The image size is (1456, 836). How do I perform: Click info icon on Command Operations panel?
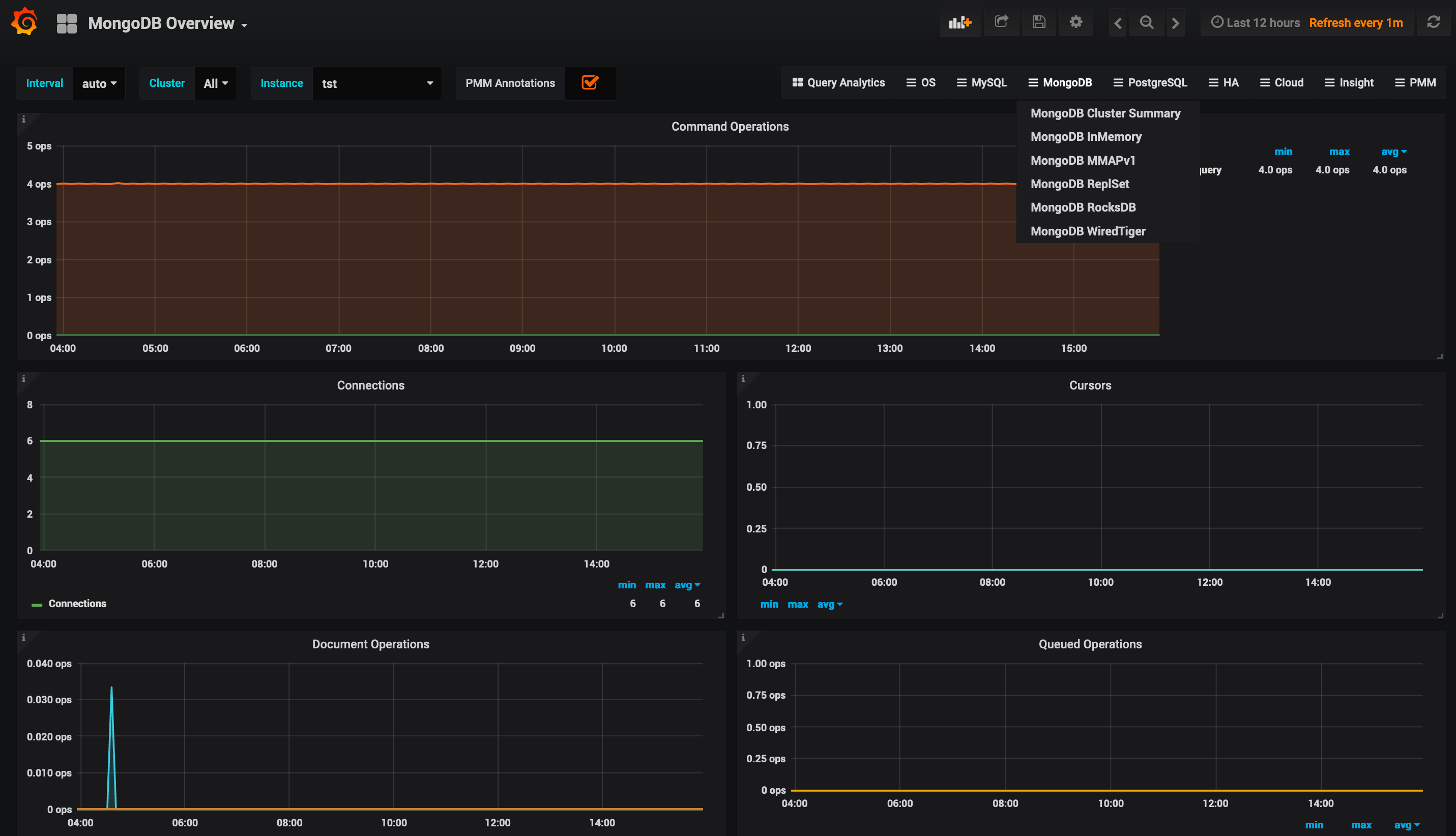click(23, 120)
